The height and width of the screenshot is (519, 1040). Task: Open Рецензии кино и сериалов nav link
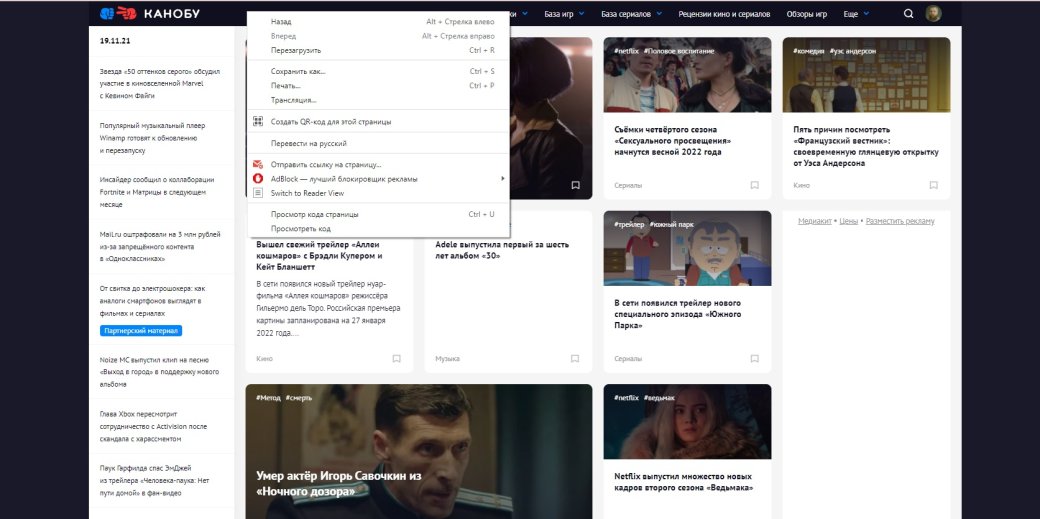coord(724,13)
